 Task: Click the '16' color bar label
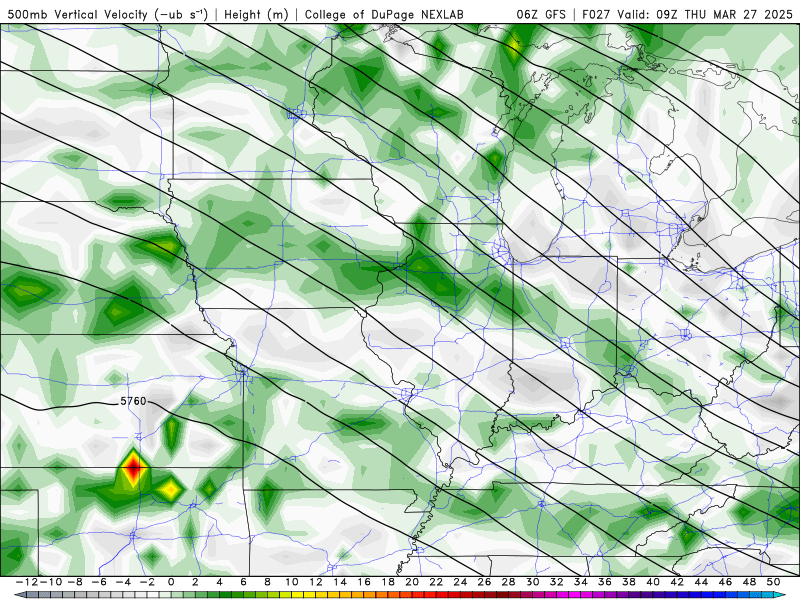coord(364,582)
